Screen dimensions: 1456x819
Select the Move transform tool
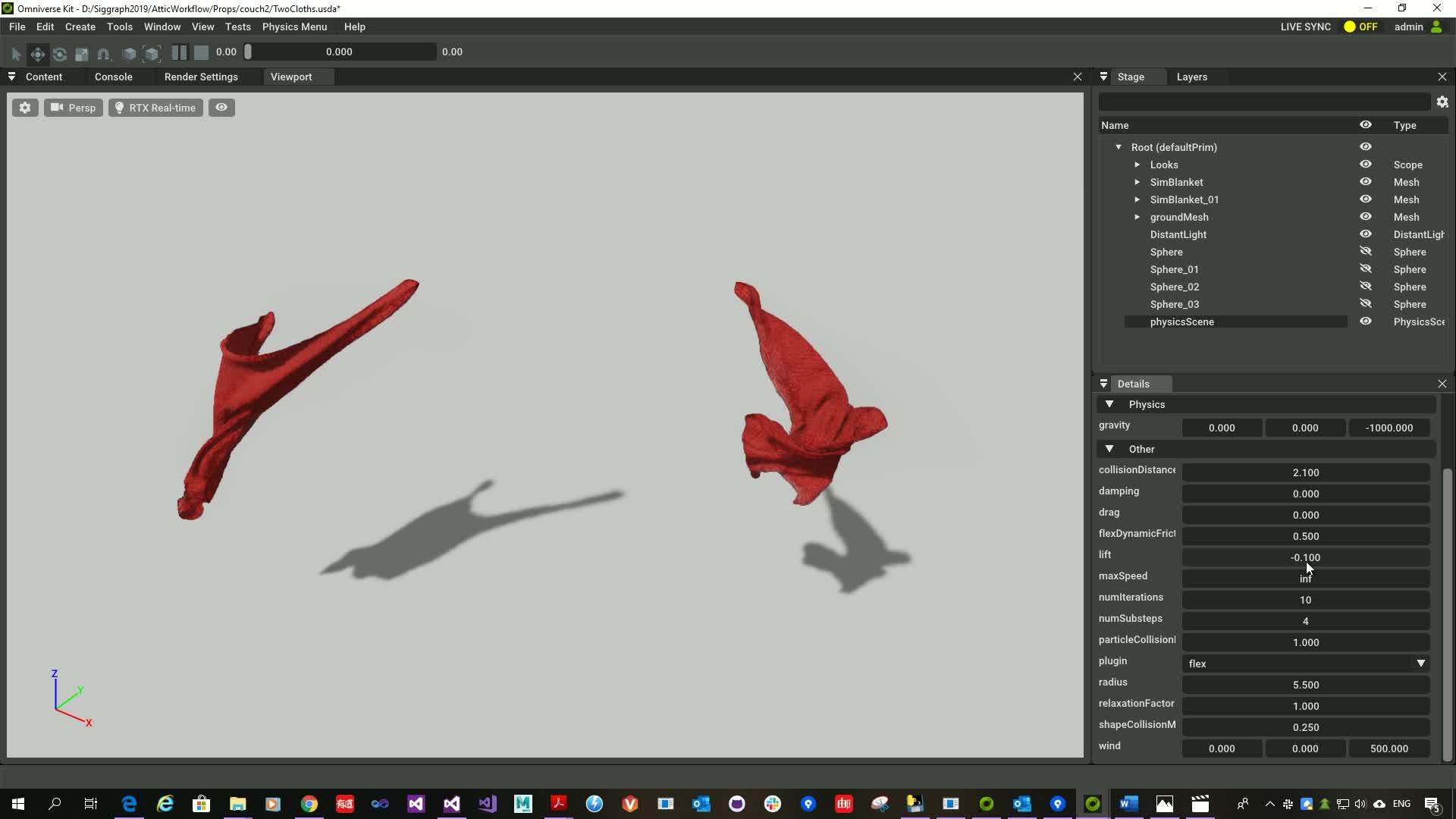coord(37,54)
